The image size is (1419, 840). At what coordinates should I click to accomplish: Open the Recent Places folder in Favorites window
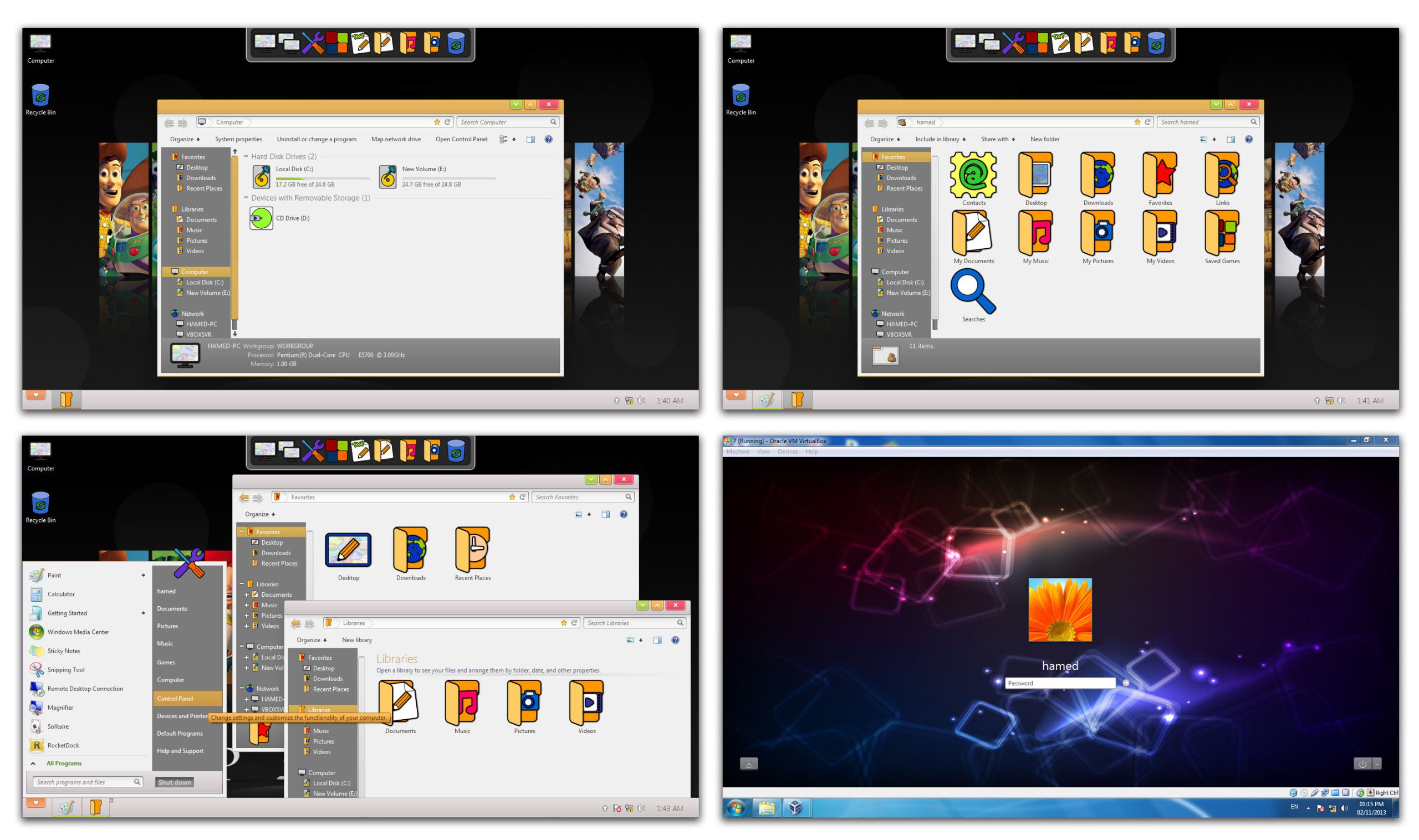pyautogui.click(x=472, y=549)
